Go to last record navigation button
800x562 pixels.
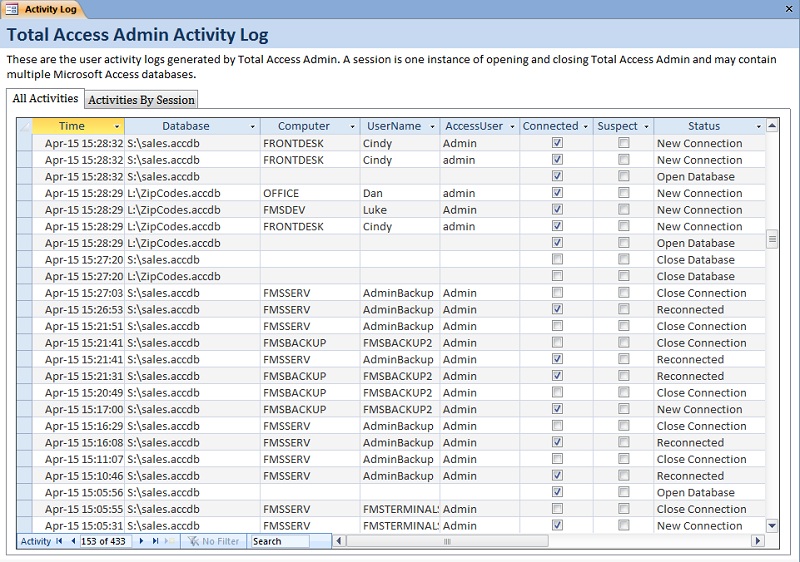point(156,541)
